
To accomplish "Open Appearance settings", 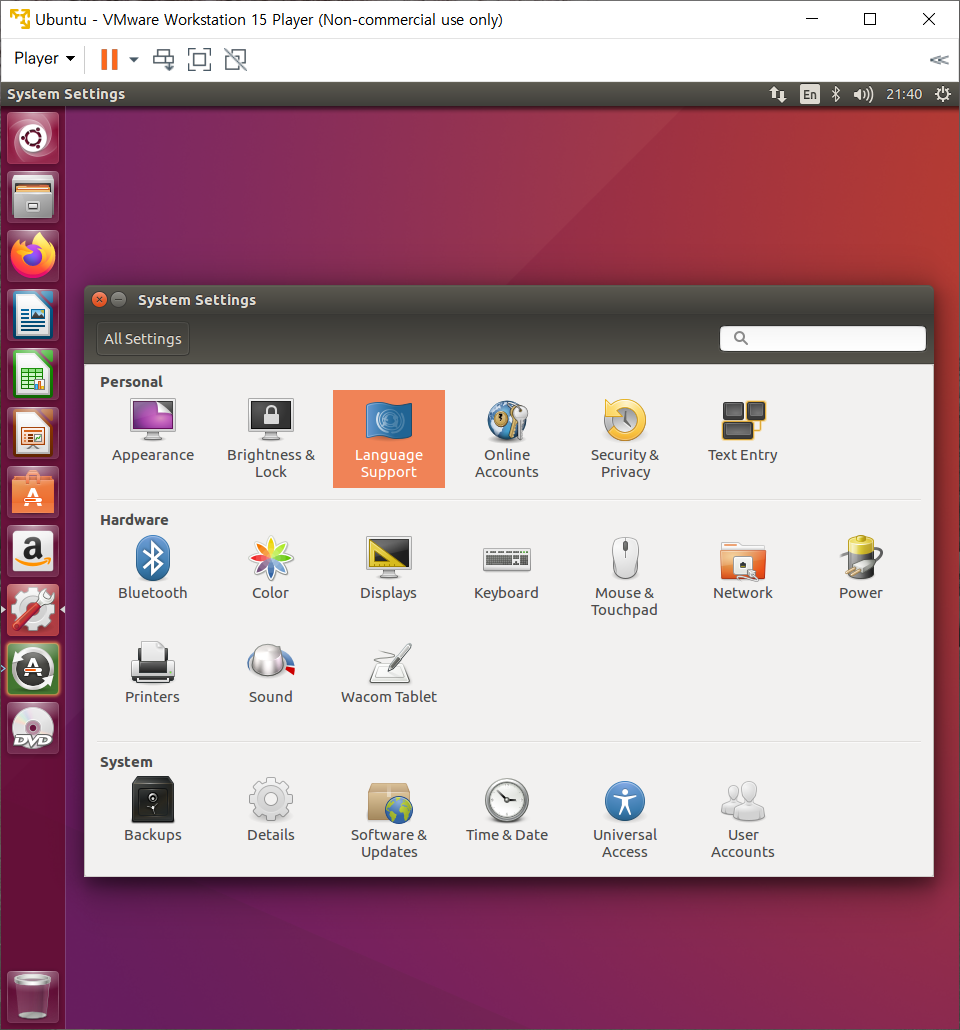I will tap(152, 431).
